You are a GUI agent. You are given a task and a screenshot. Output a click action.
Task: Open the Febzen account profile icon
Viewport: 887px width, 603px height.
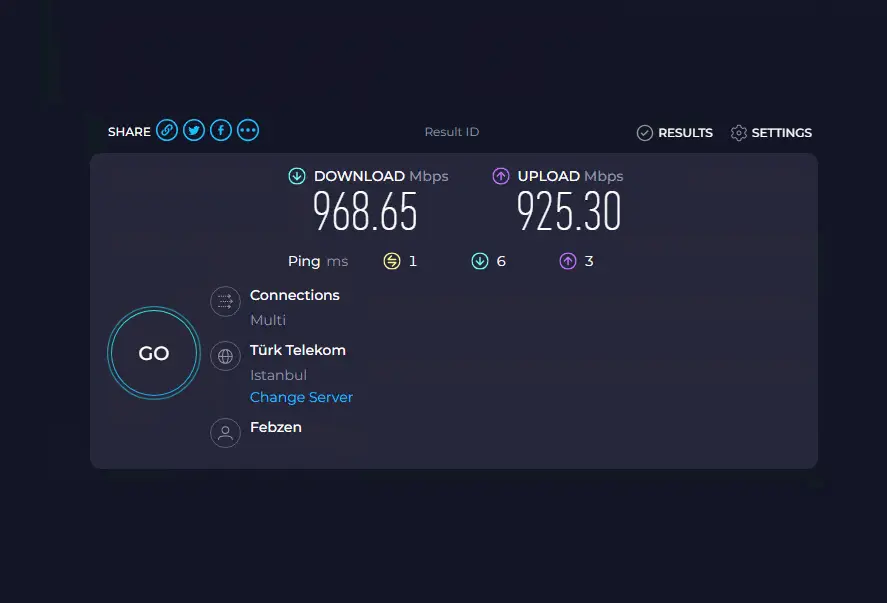225,433
